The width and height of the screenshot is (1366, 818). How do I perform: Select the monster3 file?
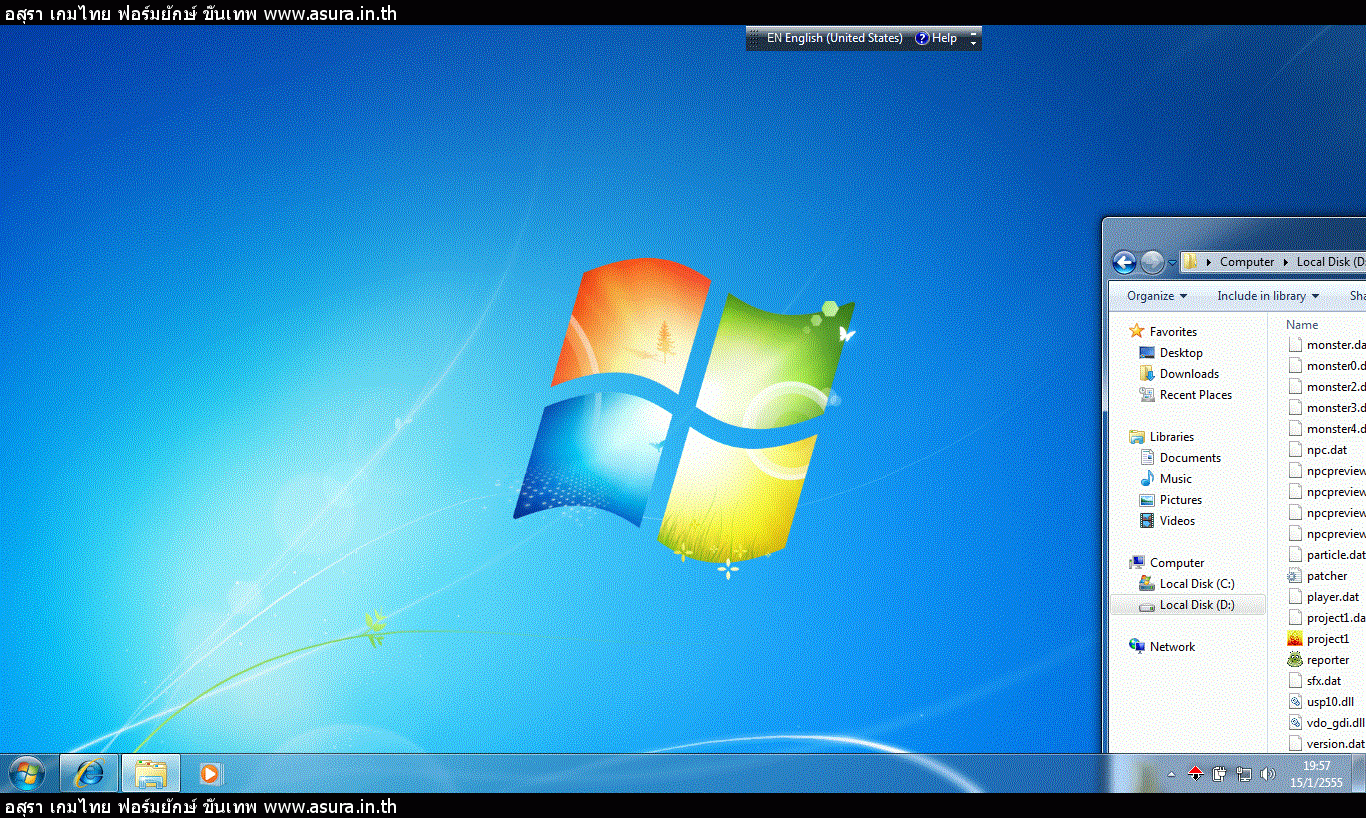(x=1326, y=408)
